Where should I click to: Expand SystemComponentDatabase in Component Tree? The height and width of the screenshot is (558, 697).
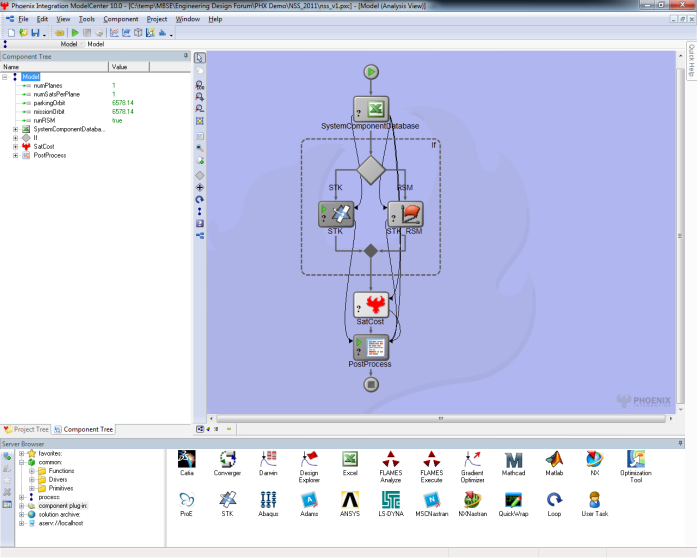16,129
